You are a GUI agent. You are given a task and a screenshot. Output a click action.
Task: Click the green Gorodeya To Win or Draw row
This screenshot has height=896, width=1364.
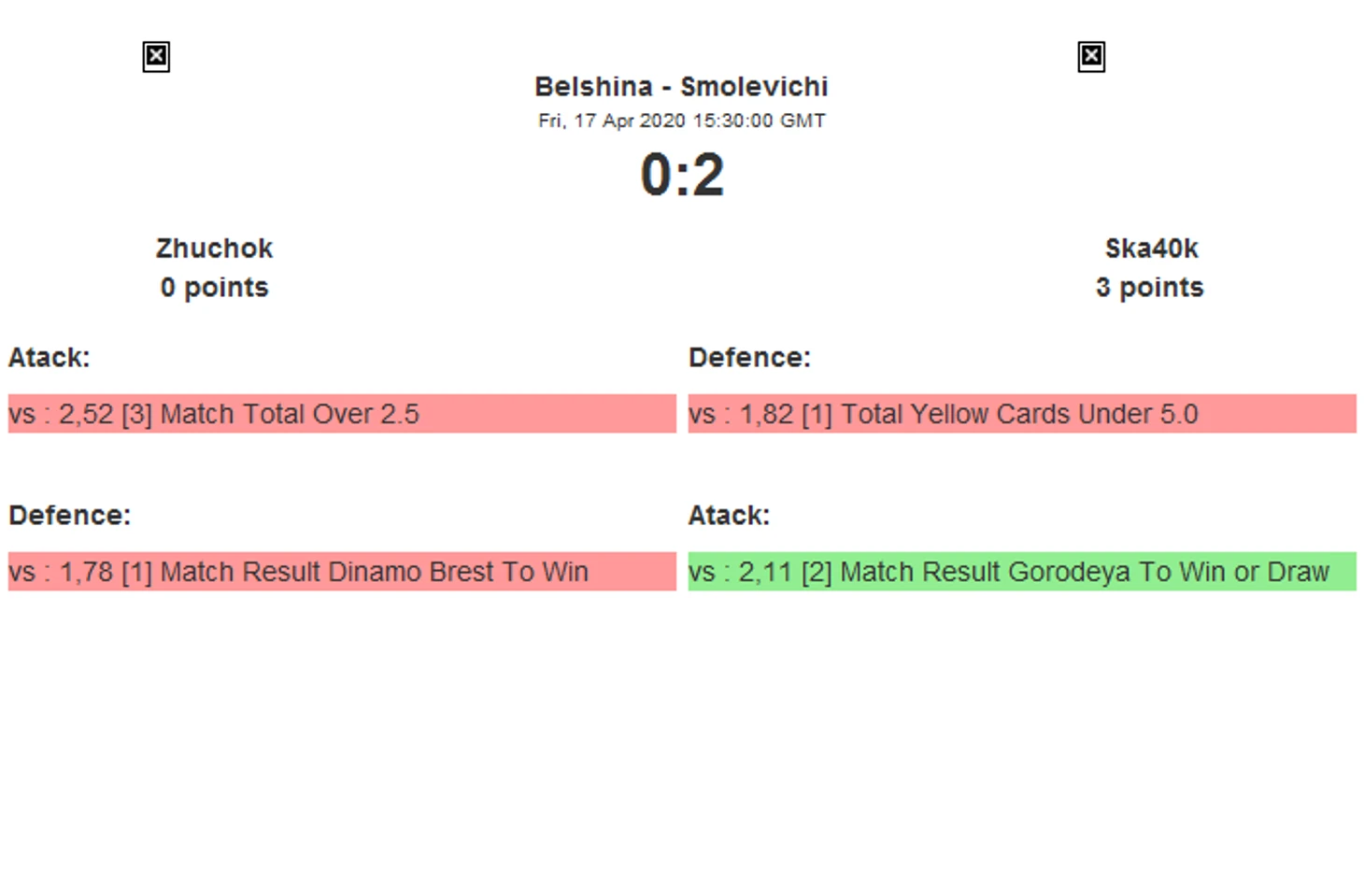click(x=1022, y=572)
